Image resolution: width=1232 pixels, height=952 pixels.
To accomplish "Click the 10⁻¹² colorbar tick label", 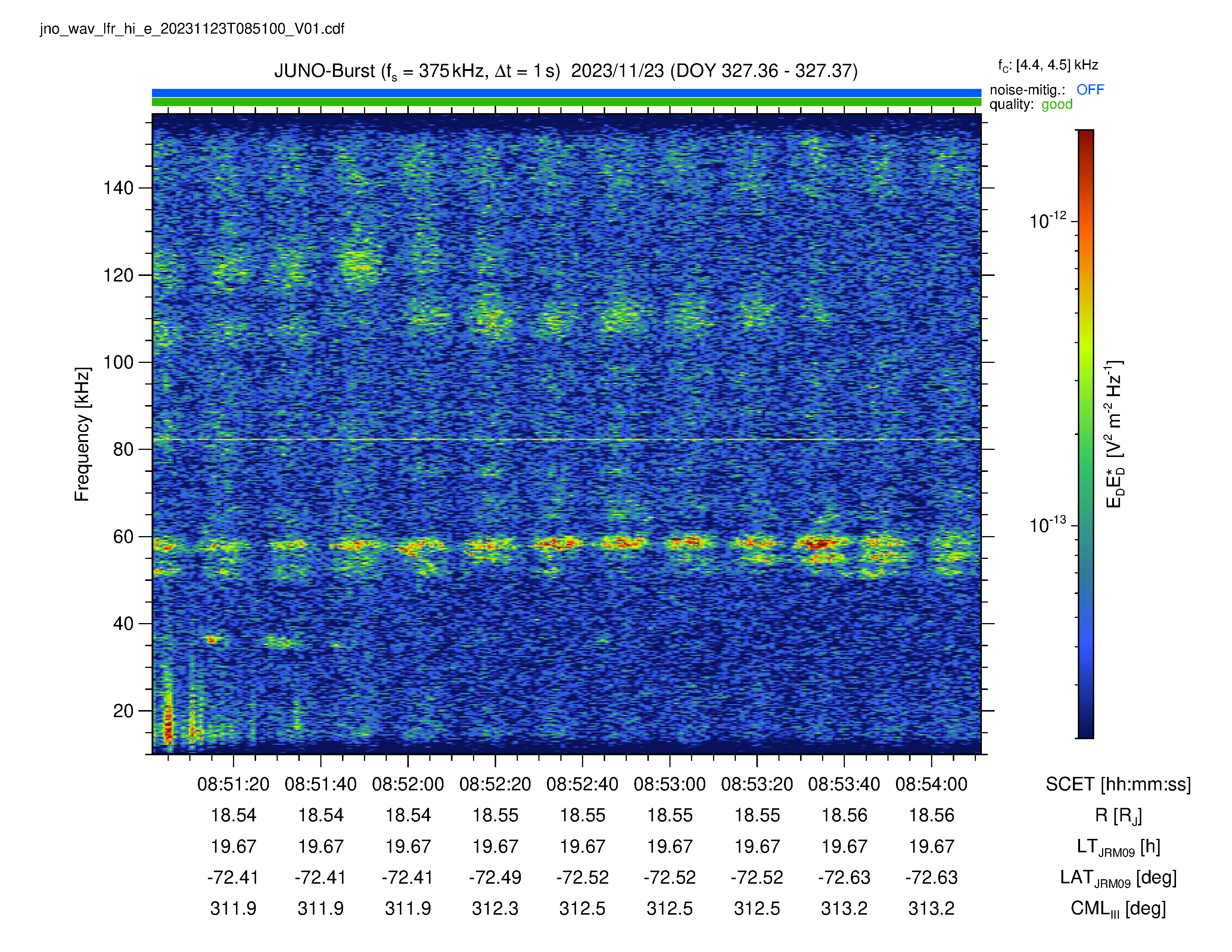I will 1048,220.
